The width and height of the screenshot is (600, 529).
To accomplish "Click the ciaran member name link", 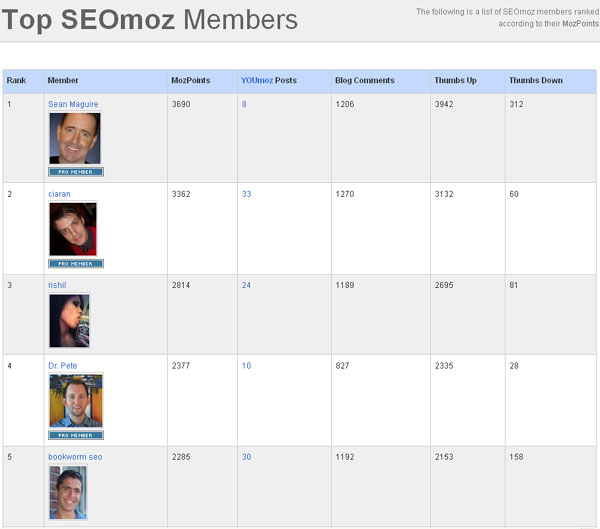I will 59,194.
